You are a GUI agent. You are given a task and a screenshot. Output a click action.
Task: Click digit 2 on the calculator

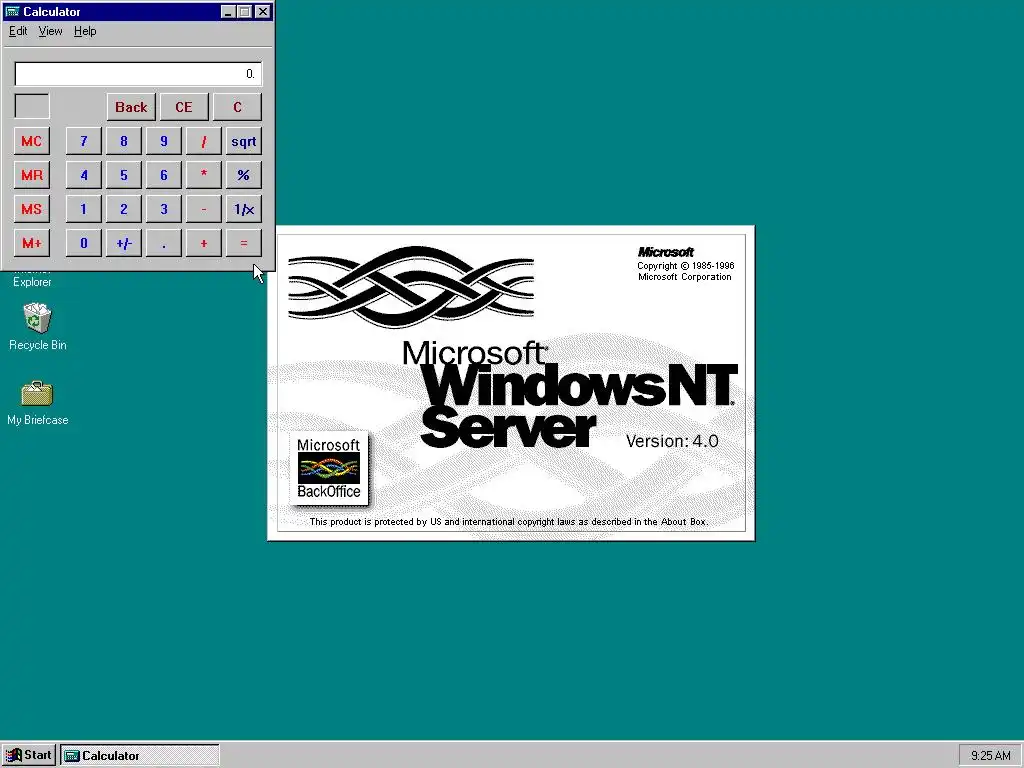[123, 209]
